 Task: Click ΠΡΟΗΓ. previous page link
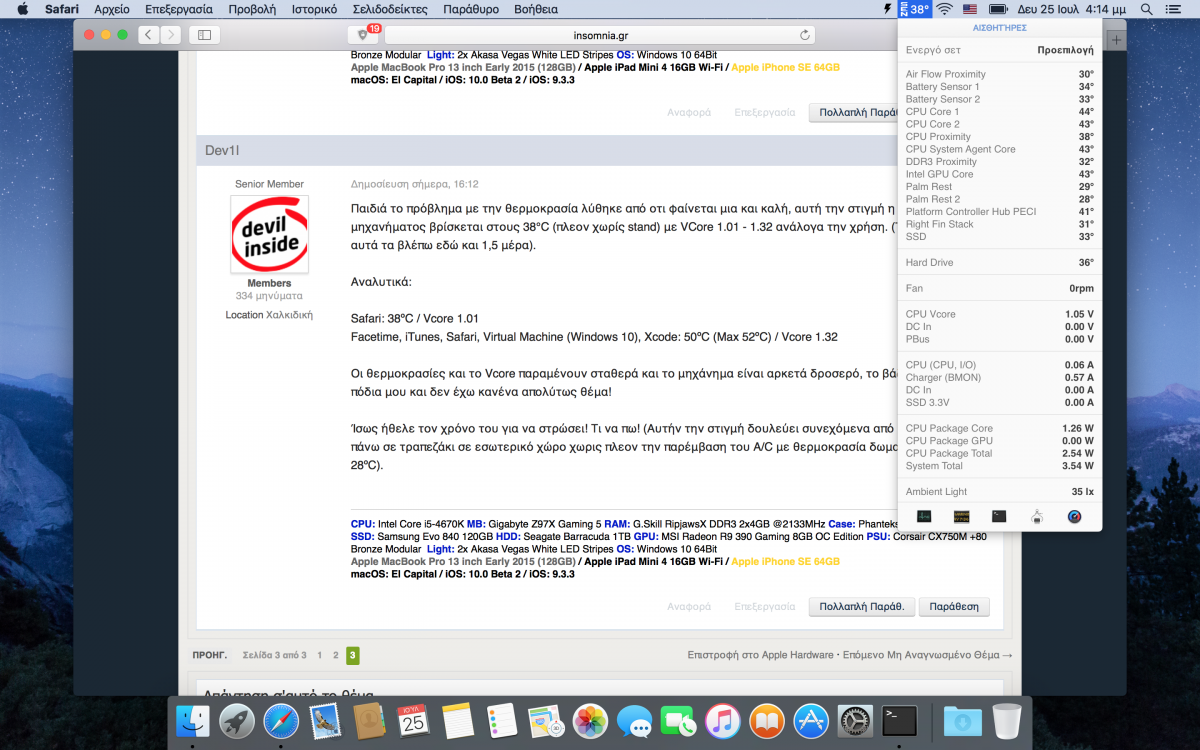(210, 656)
